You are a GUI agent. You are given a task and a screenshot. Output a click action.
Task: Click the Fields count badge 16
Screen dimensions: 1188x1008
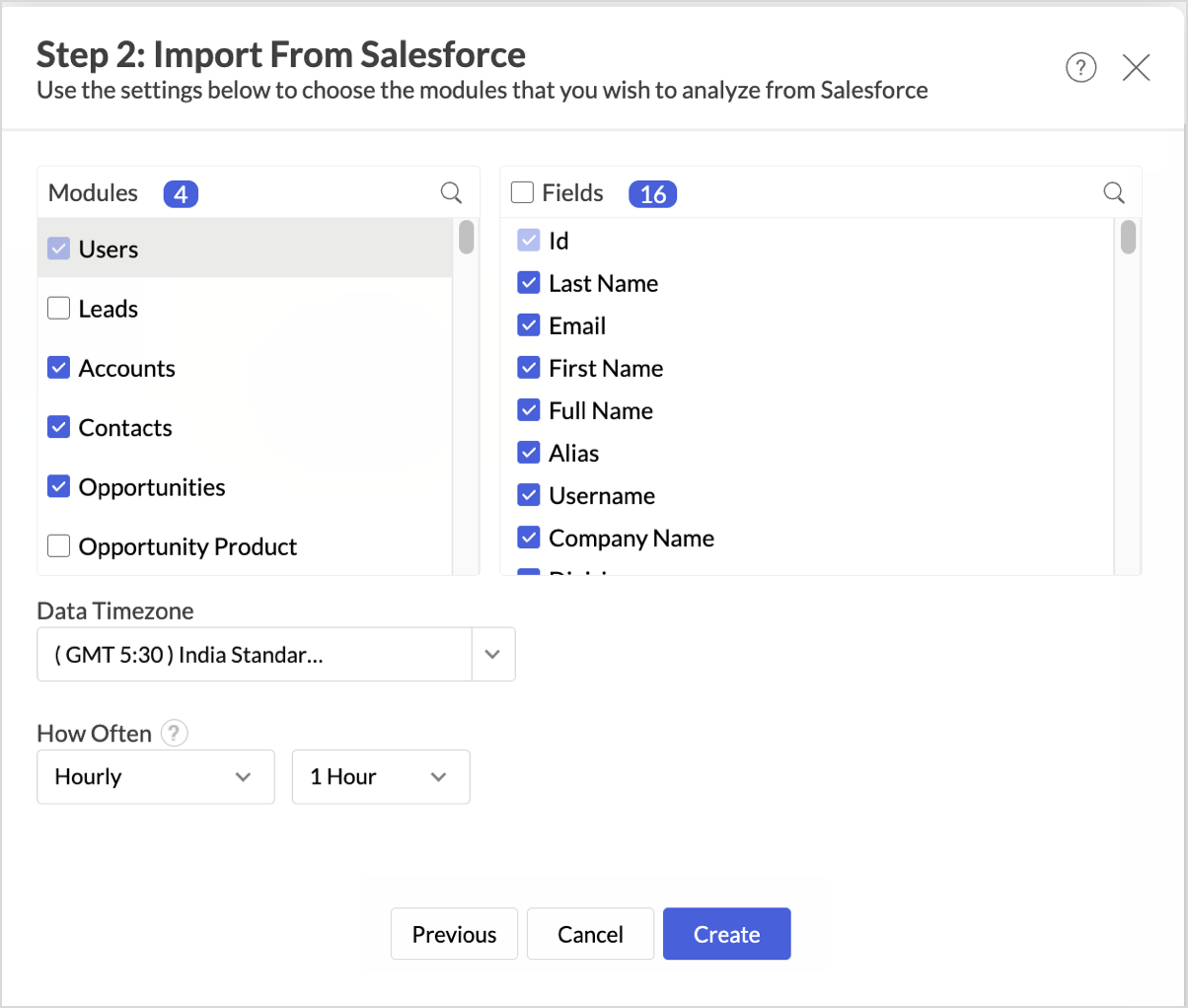pyautogui.click(x=652, y=194)
